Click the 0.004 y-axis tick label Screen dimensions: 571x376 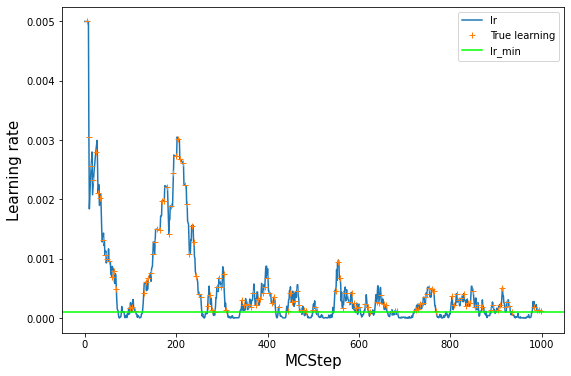point(40,82)
